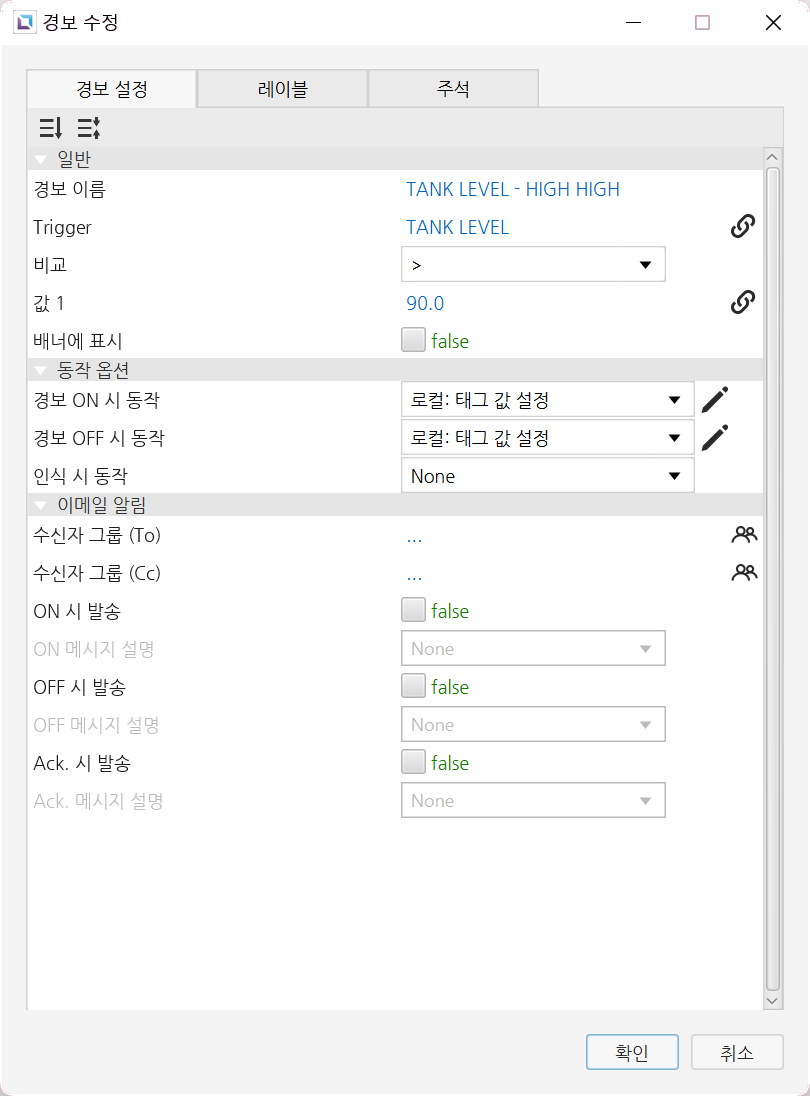810x1096 pixels.
Task: Collapse the 이메일 알림 section
Action: (x=41, y=505)
